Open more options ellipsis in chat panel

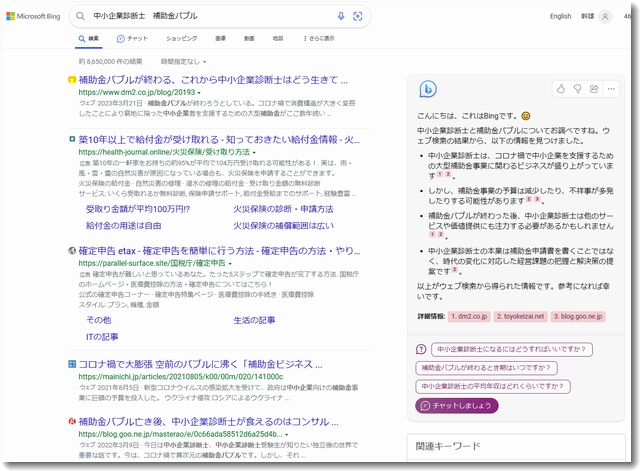(611, 89)
